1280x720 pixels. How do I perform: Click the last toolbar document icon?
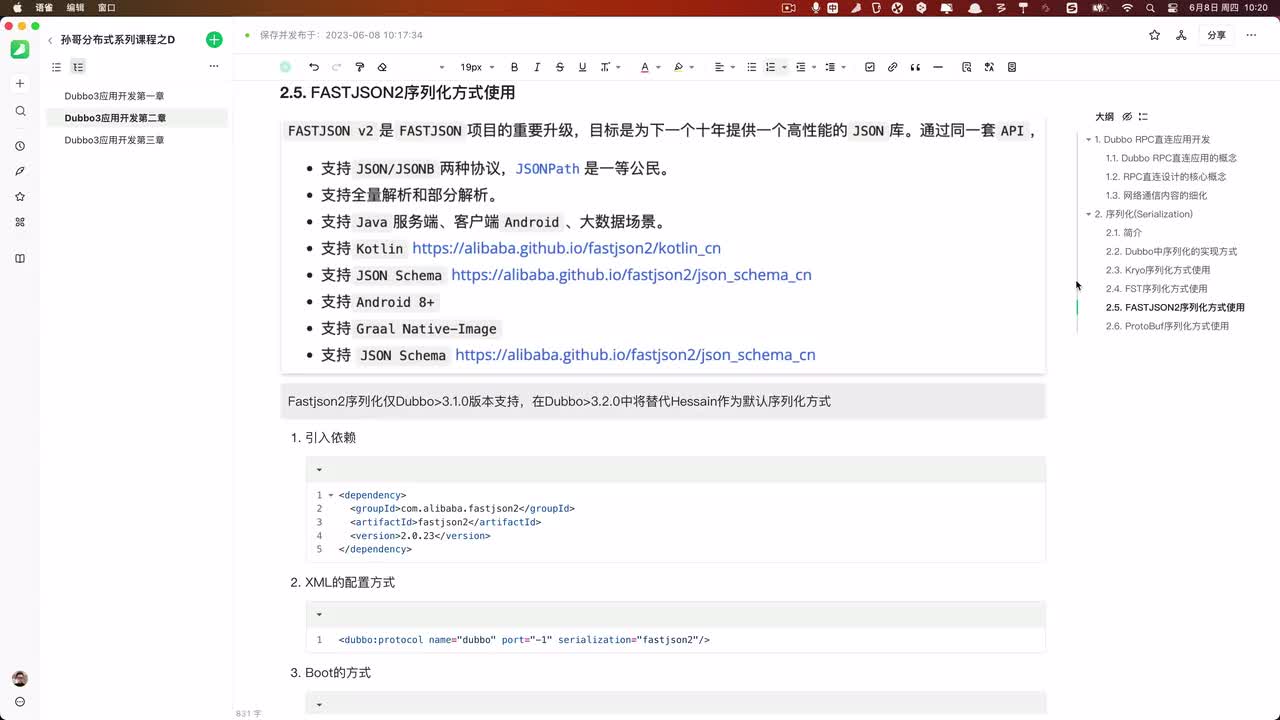(x=1012, y=67)
